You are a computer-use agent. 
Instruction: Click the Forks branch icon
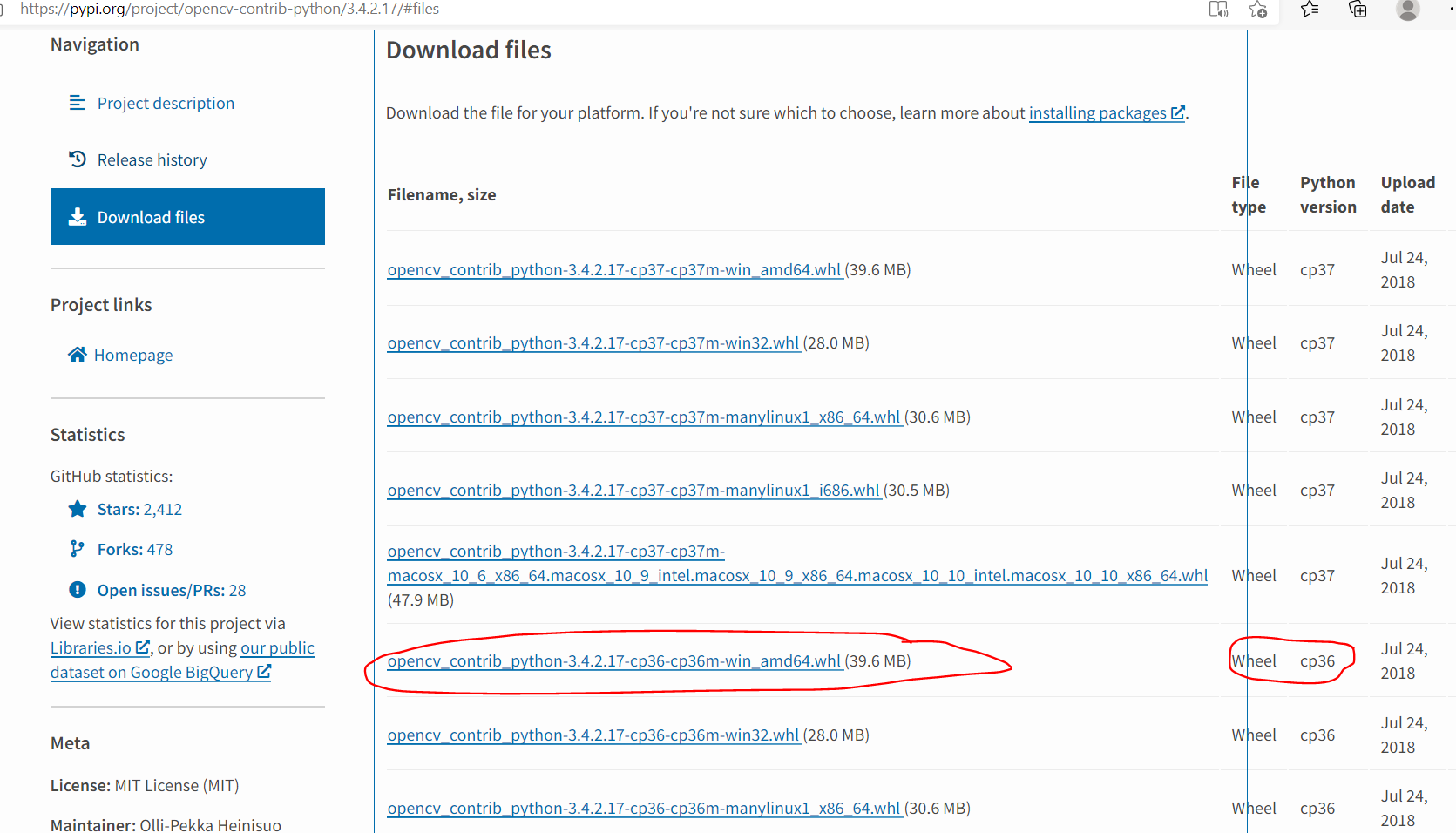tap(78, 549)
